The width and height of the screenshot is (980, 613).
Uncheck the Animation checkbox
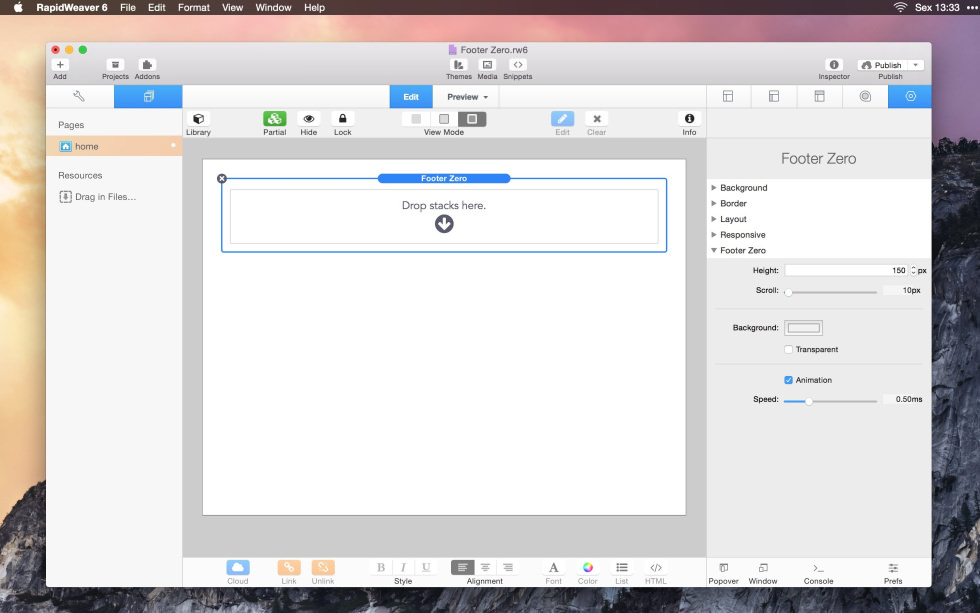(x=789, y=380)
